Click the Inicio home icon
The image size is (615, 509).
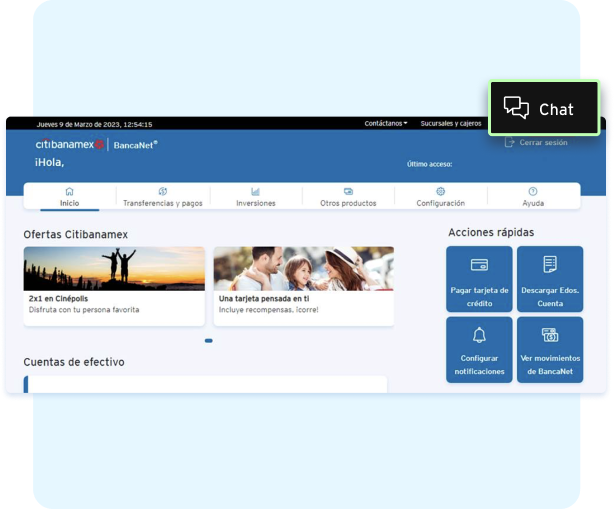point(69,191)
